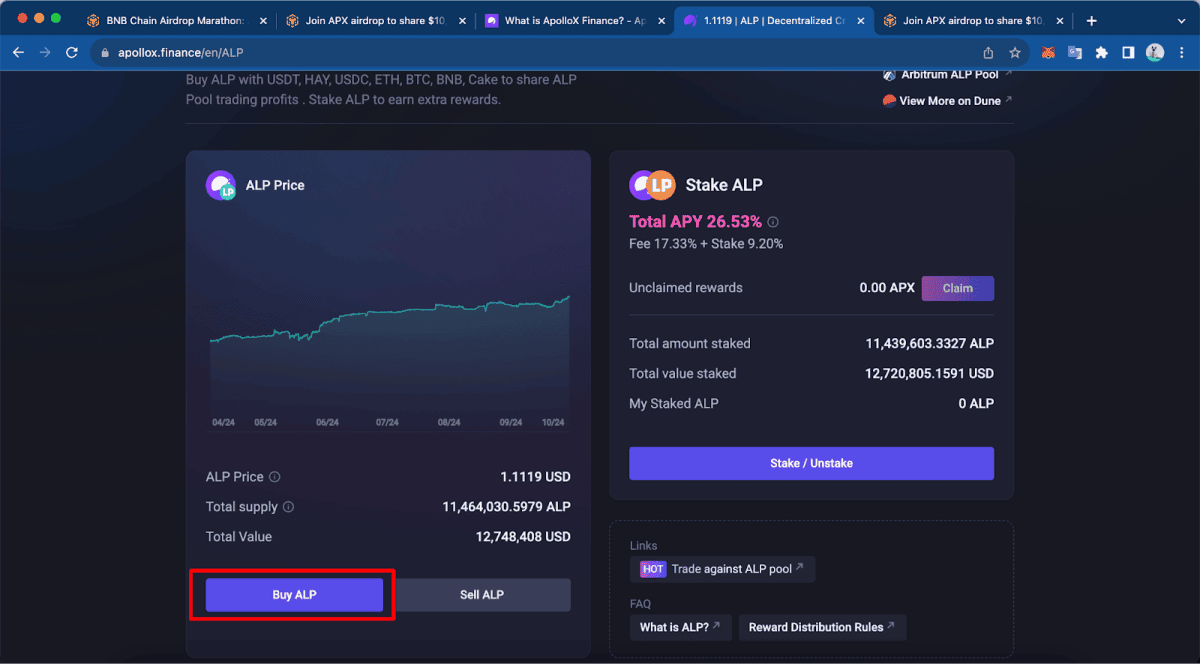This screenshot has height=664, width=1200.
Task: Close the BNB Chain Airdrop Marathon tab
Action: 265,20
